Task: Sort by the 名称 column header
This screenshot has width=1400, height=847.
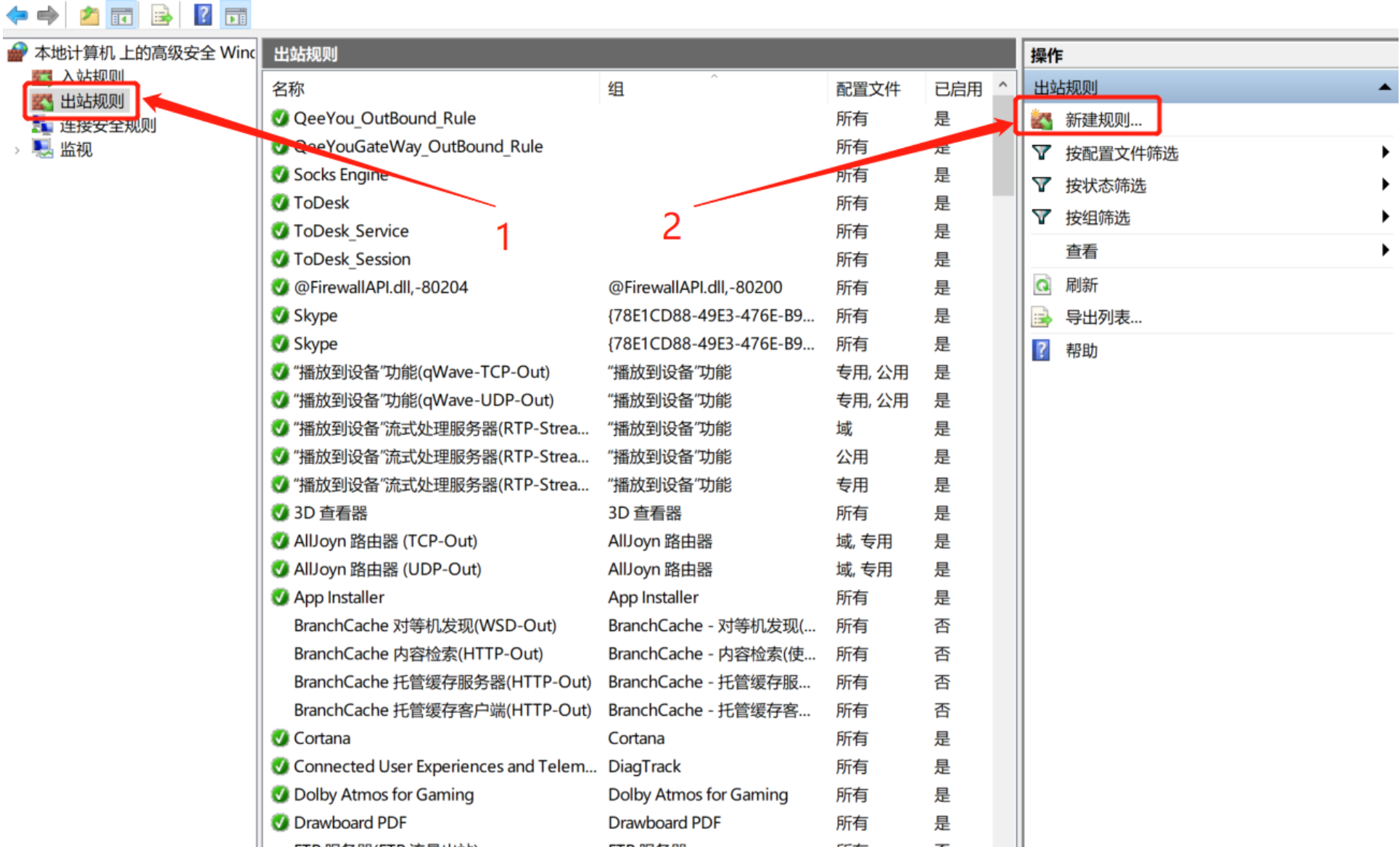Action: click(x=289, y=89)
